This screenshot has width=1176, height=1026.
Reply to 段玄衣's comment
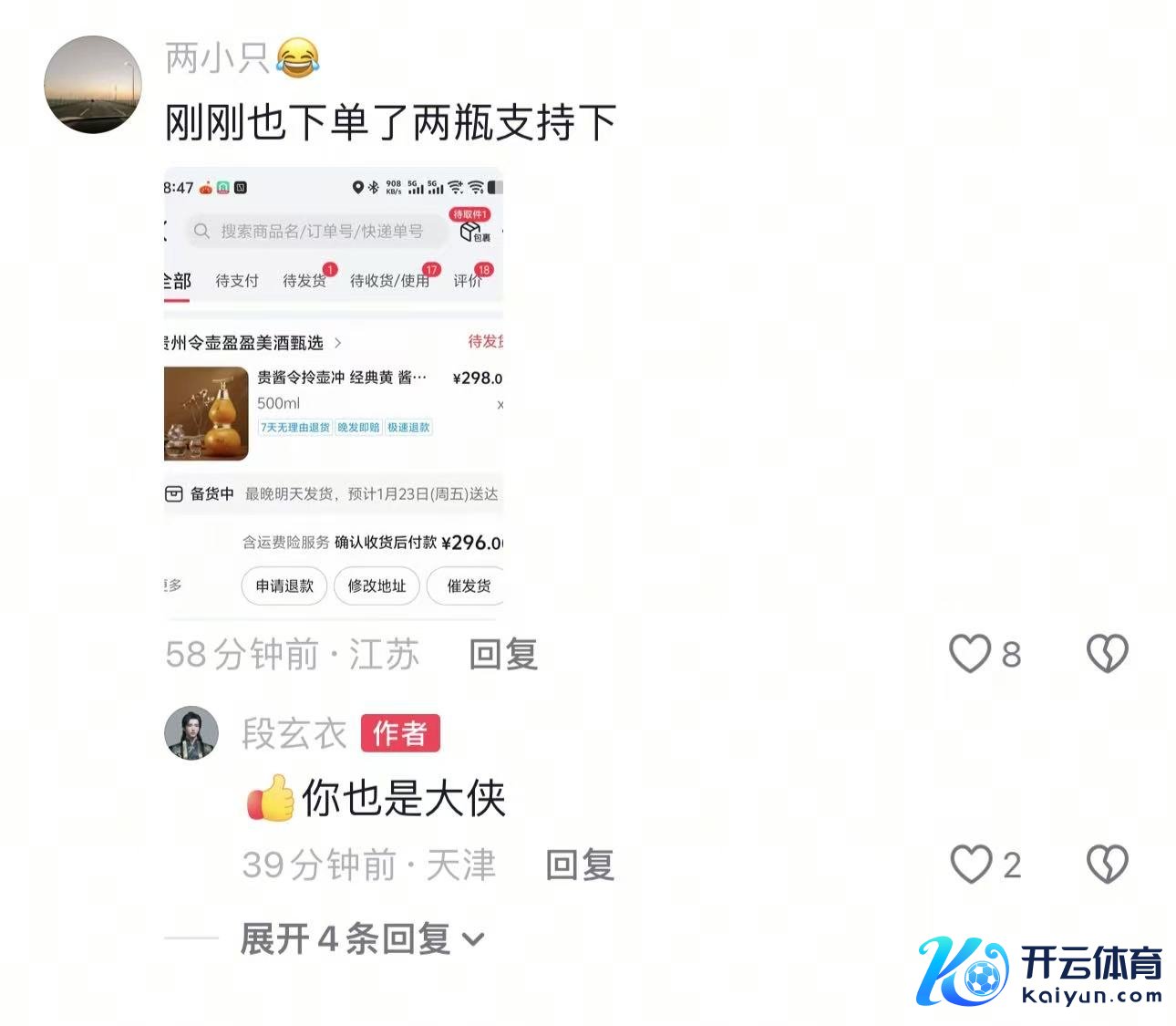point(580,865)
